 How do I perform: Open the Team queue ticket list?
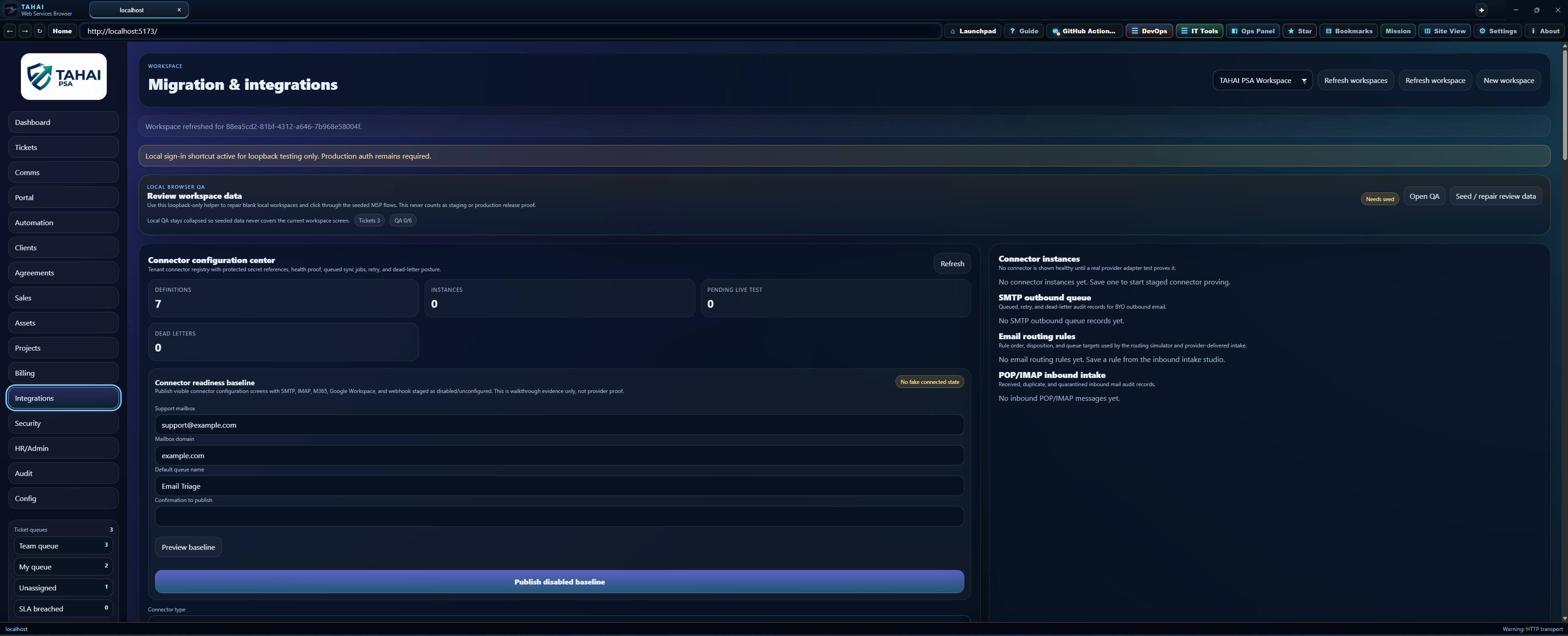point(63,546)
